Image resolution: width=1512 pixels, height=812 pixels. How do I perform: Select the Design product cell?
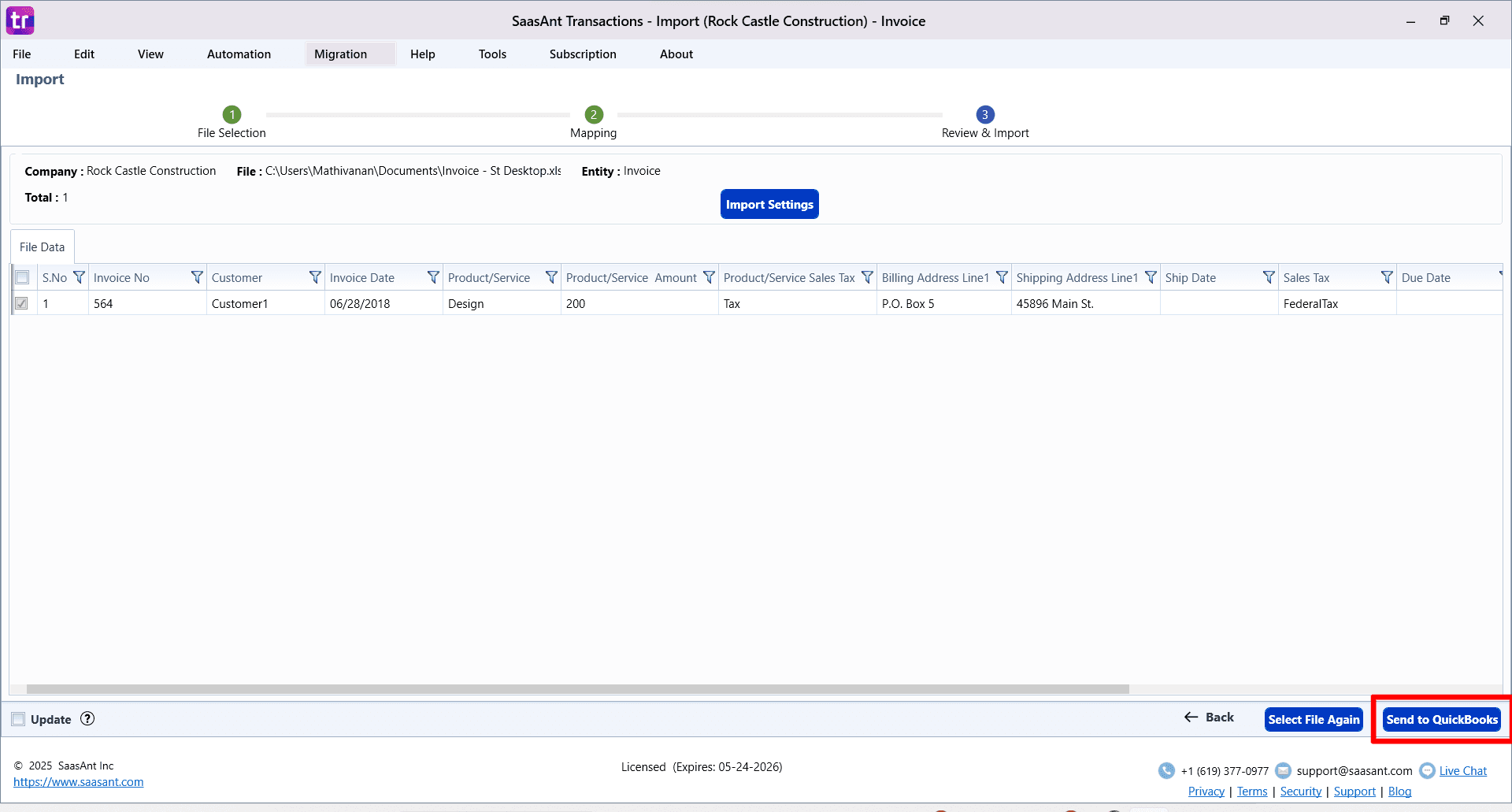pos(502,303)
